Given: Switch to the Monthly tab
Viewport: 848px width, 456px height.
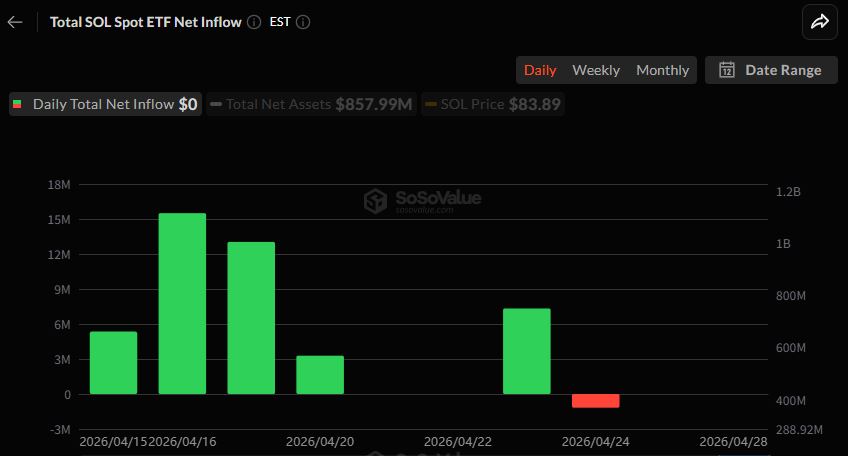Looking at the screenshot, I should 662,70.
